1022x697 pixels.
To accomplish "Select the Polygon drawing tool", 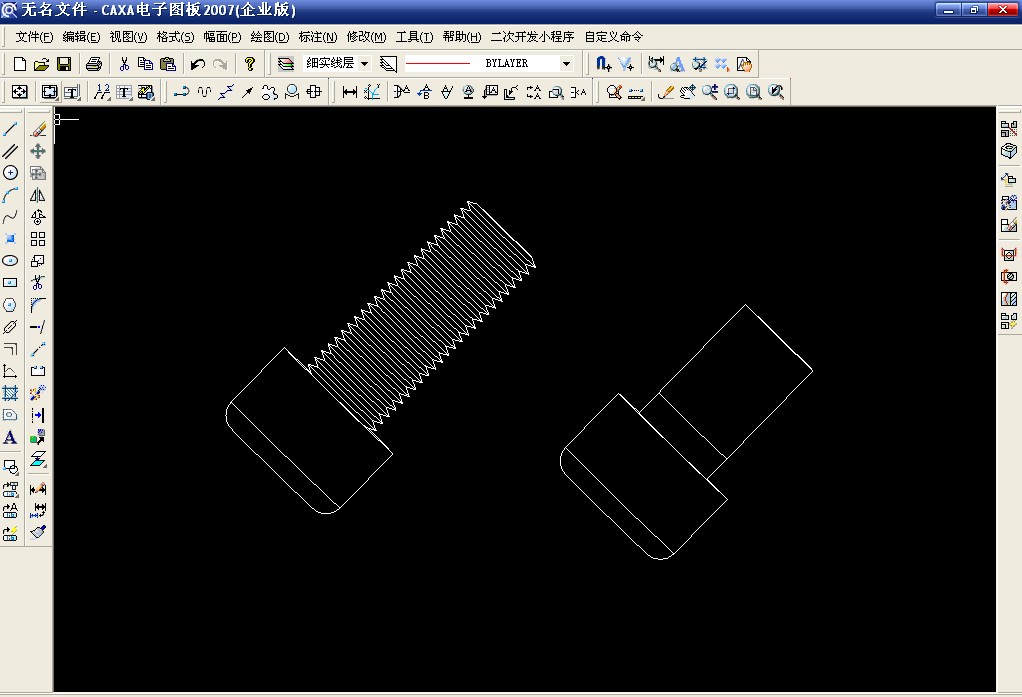I will [x=10, y=305].
